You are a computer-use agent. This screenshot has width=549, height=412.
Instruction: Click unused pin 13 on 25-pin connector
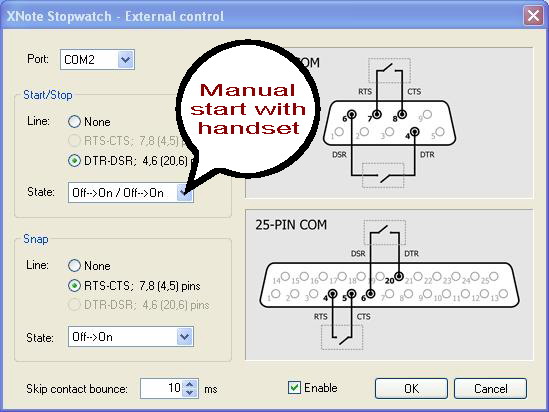[503, 294]
